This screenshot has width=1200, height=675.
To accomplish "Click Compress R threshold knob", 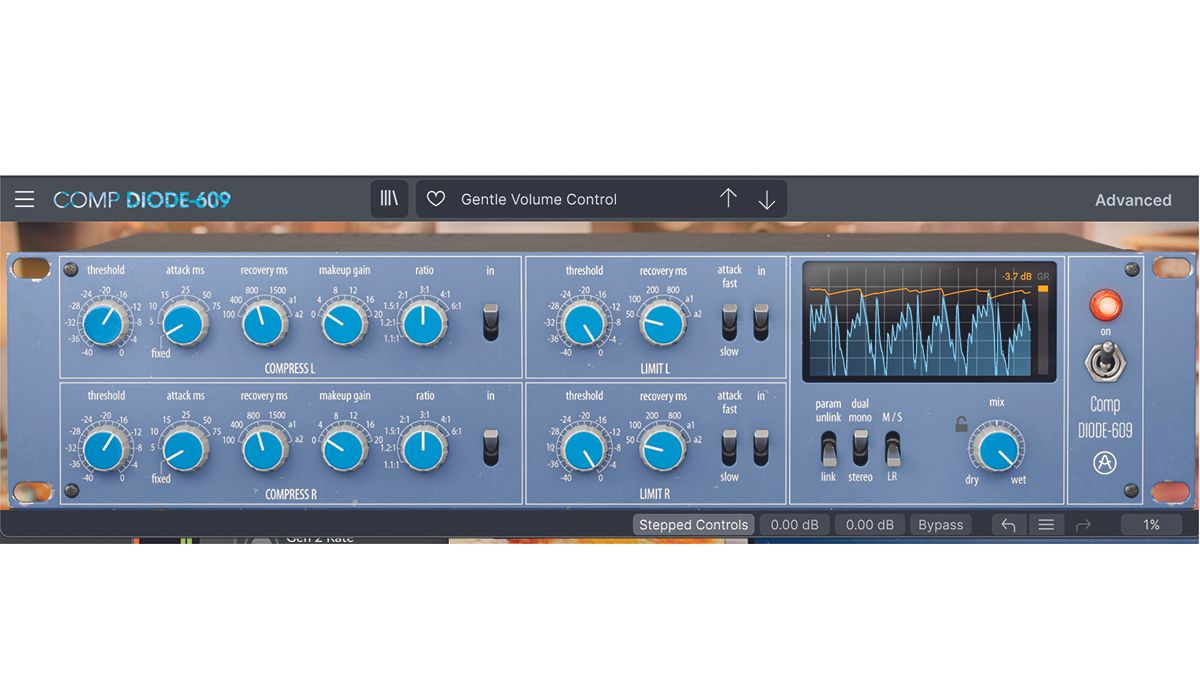I will (103, 450).
